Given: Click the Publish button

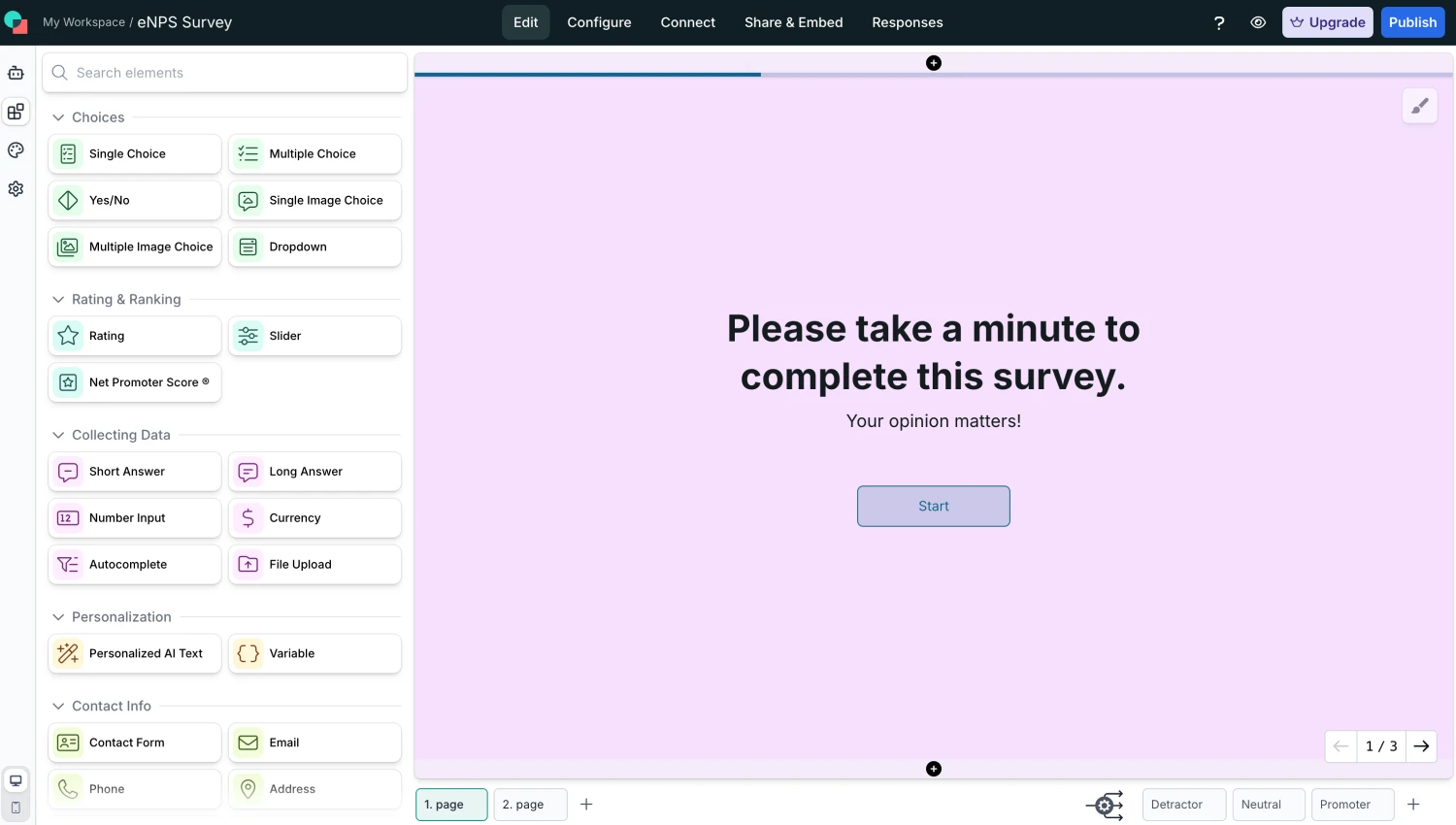Looking at the screenshot, I should coord(1411,22).
